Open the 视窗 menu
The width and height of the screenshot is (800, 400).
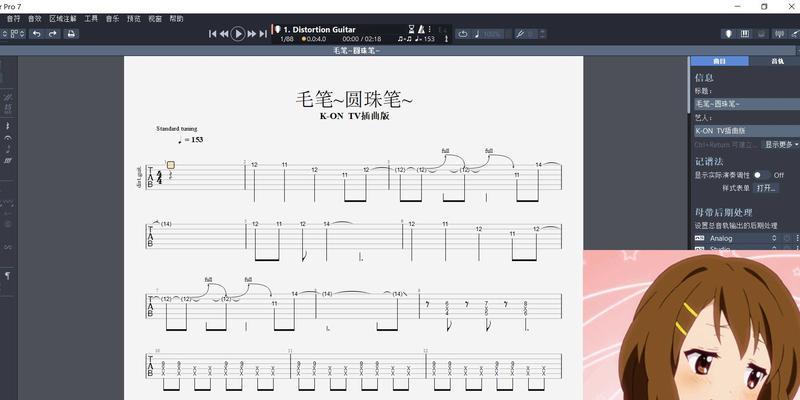click(155, 18)
